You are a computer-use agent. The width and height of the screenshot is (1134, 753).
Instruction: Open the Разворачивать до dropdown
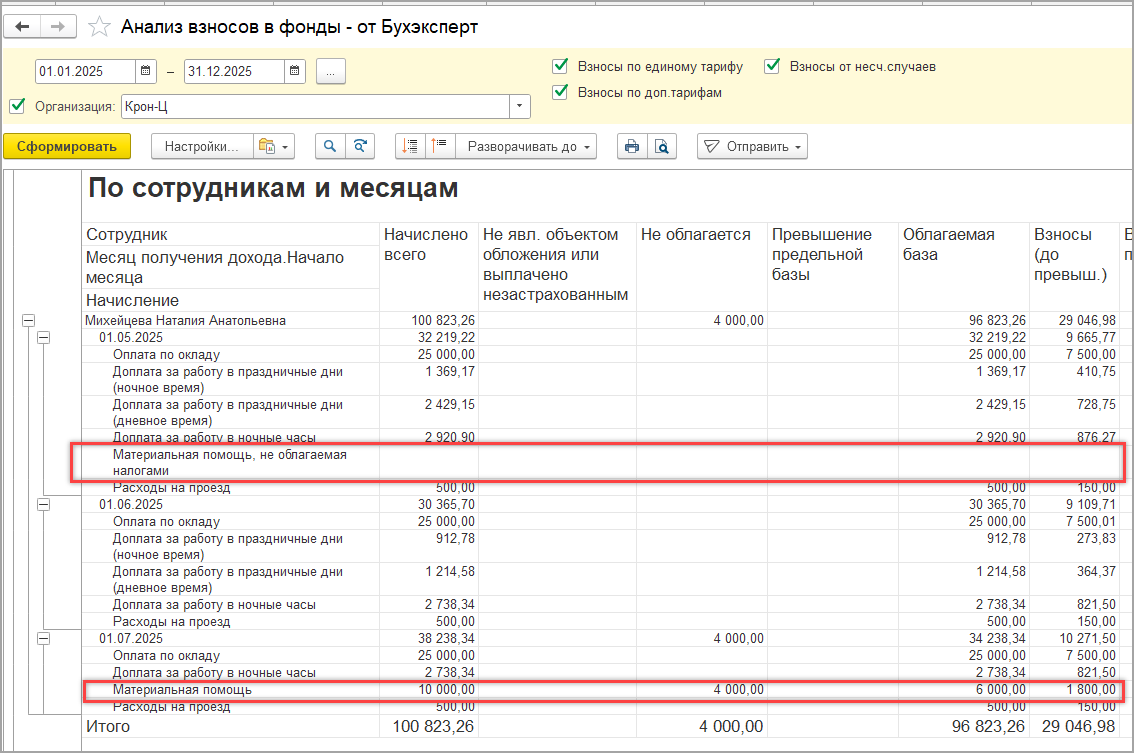coord(526,146)
